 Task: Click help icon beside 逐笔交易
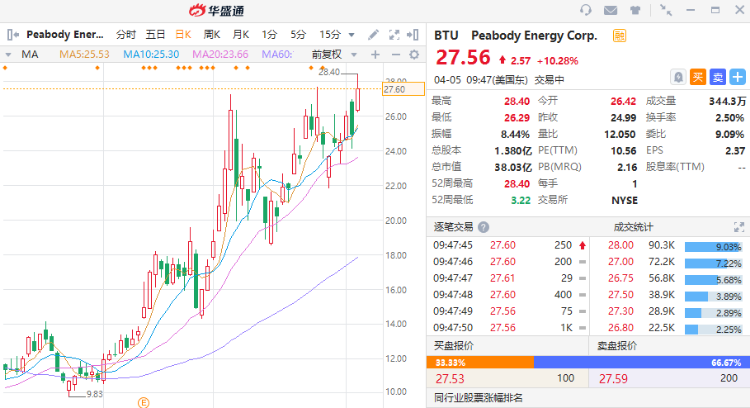click(484, 227)
